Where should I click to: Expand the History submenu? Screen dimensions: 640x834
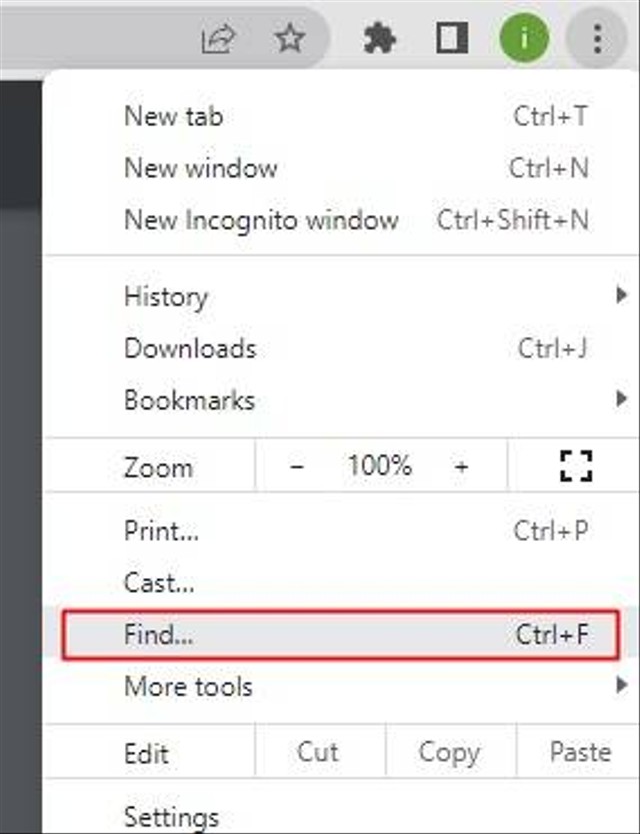166,297
